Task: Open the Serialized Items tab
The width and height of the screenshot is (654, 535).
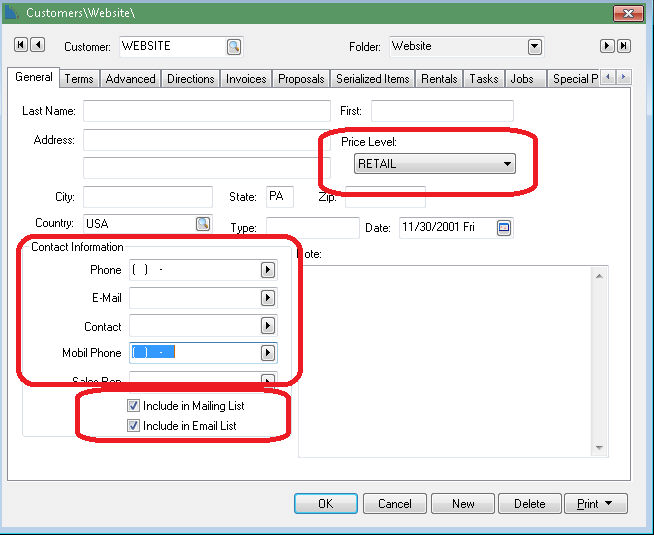Action: [372, 79]
